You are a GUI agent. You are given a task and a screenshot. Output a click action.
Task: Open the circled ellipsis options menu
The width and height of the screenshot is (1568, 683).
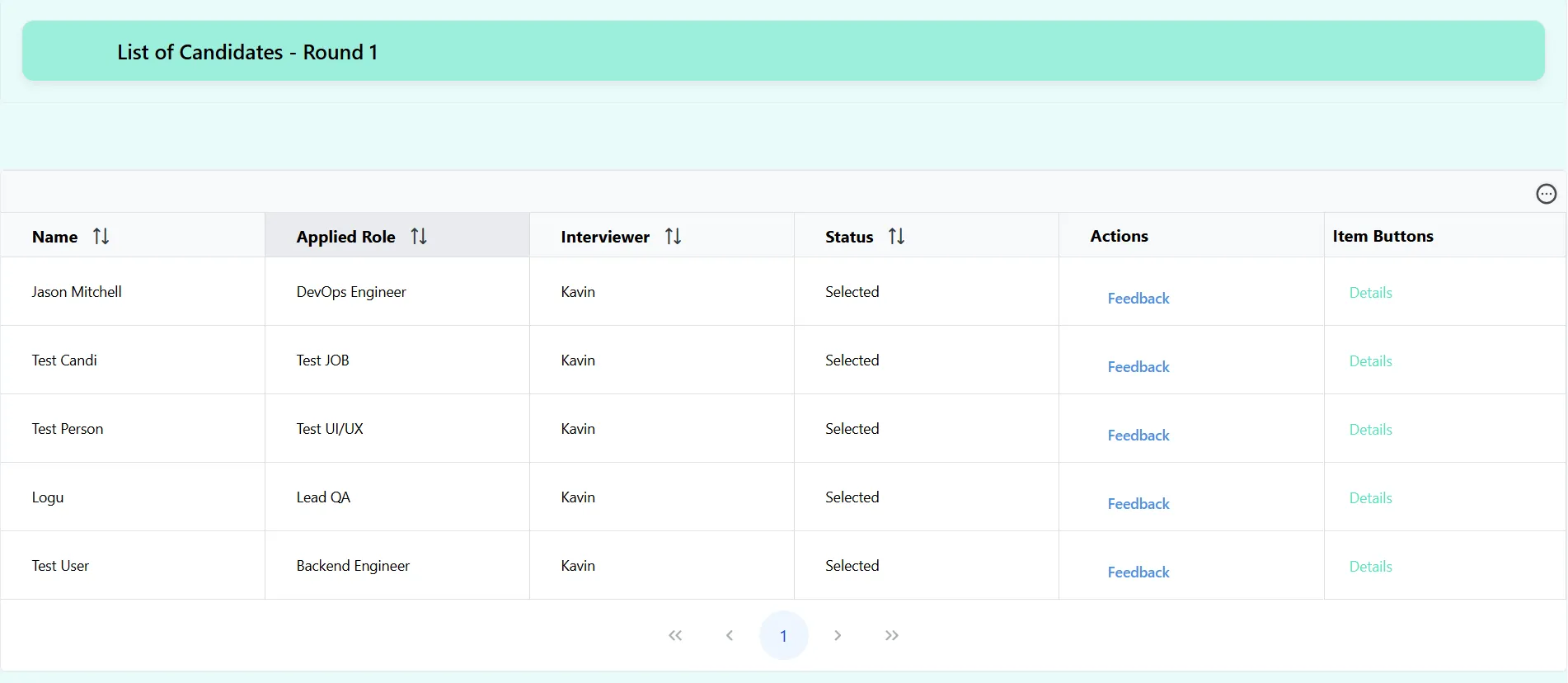tap(1546, 194)
